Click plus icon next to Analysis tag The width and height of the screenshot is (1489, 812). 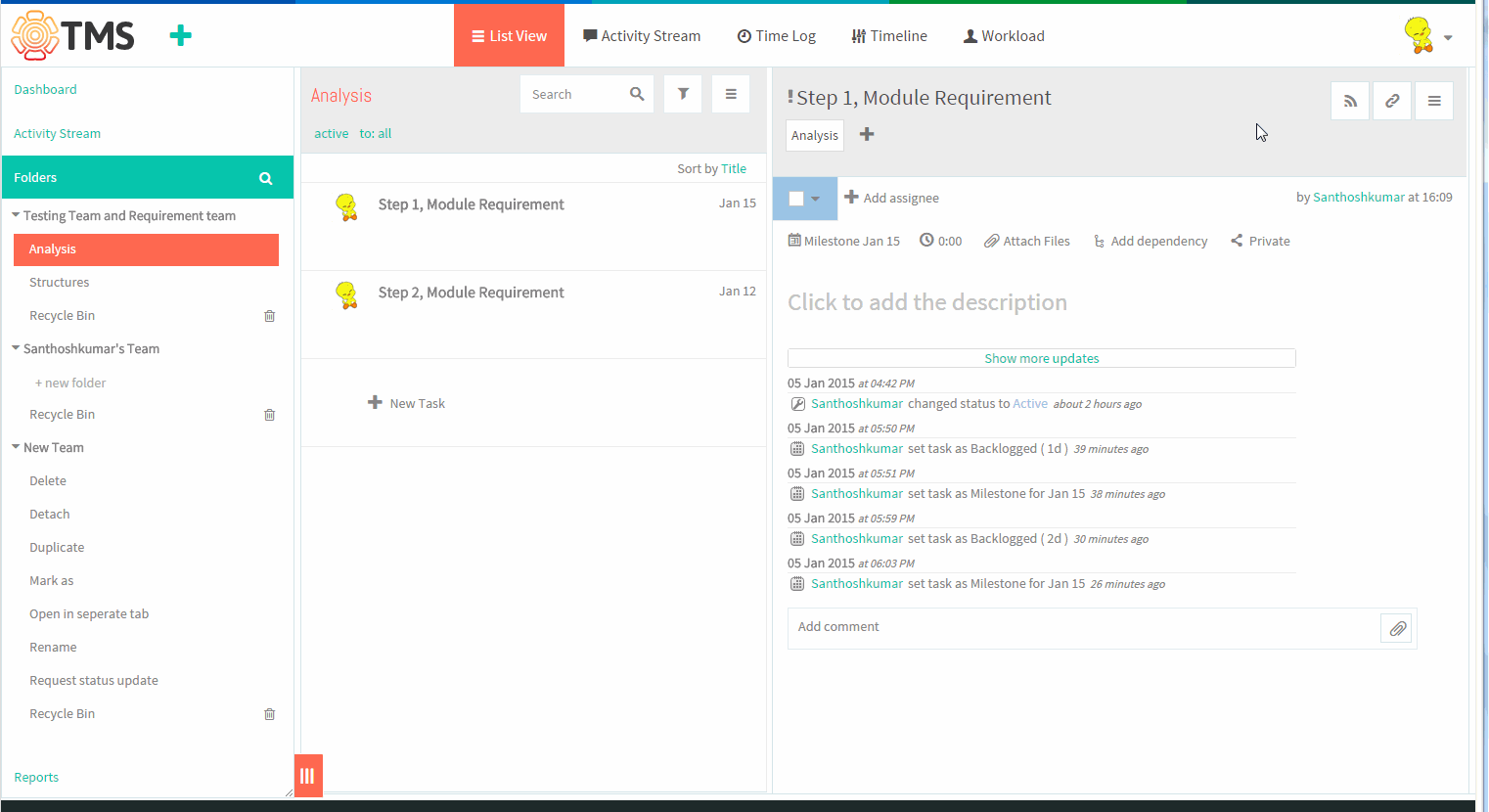867,134
